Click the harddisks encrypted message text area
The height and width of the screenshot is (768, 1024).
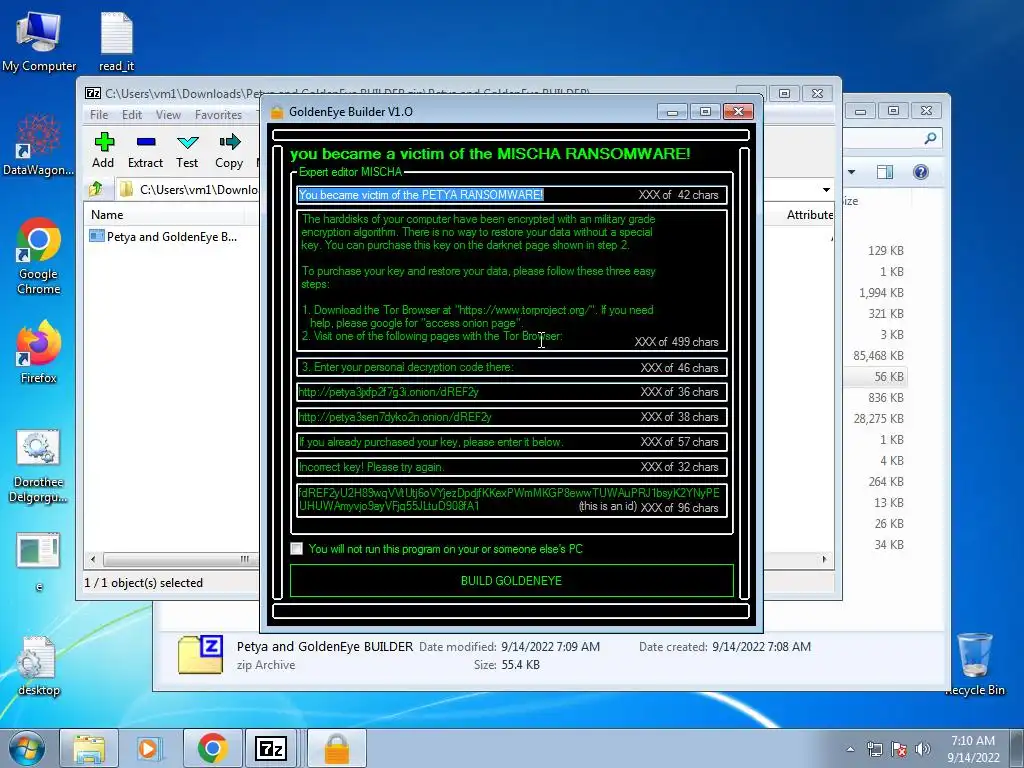tap(511, 280)
